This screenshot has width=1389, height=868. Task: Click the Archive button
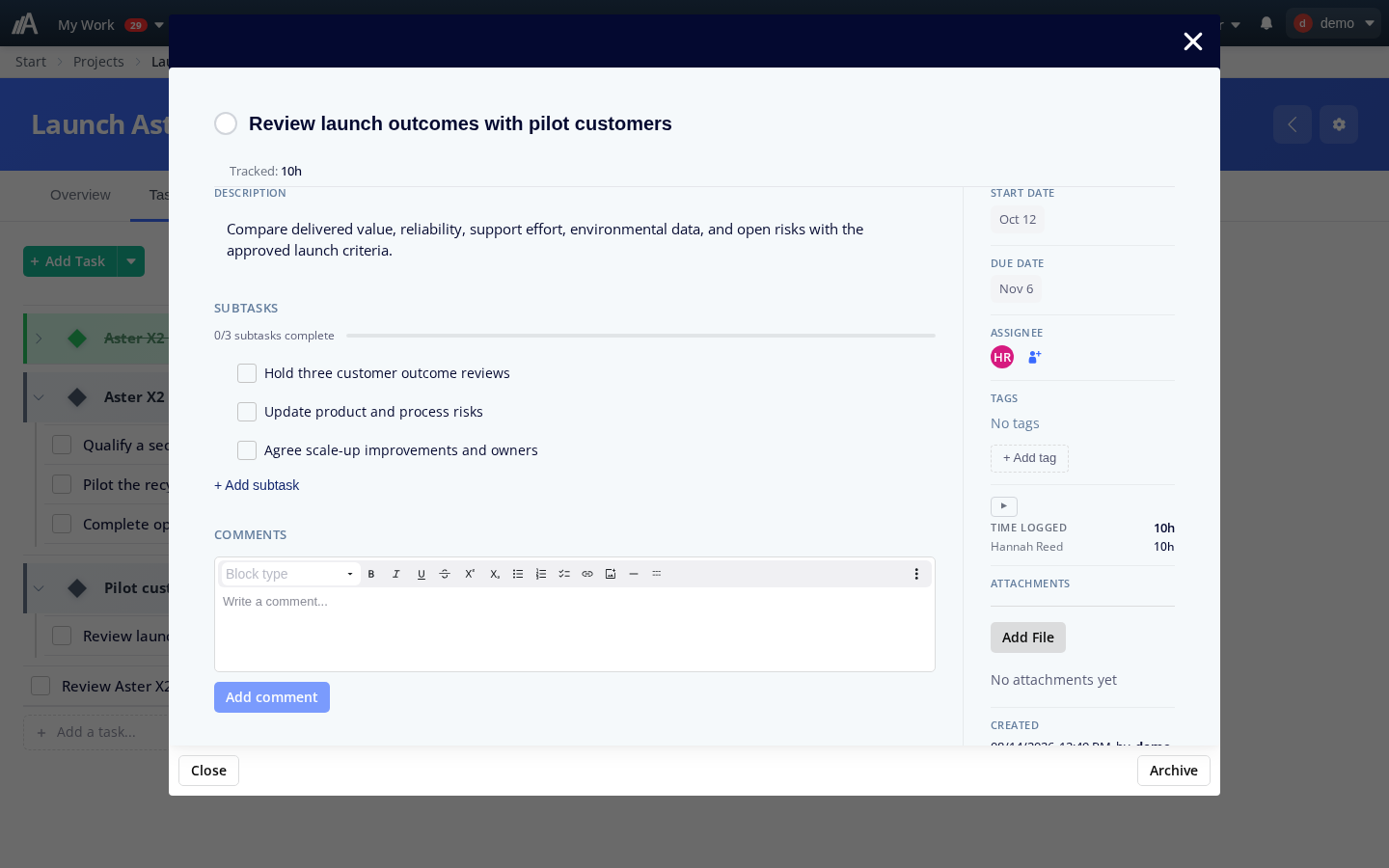tap(1174, 771)
